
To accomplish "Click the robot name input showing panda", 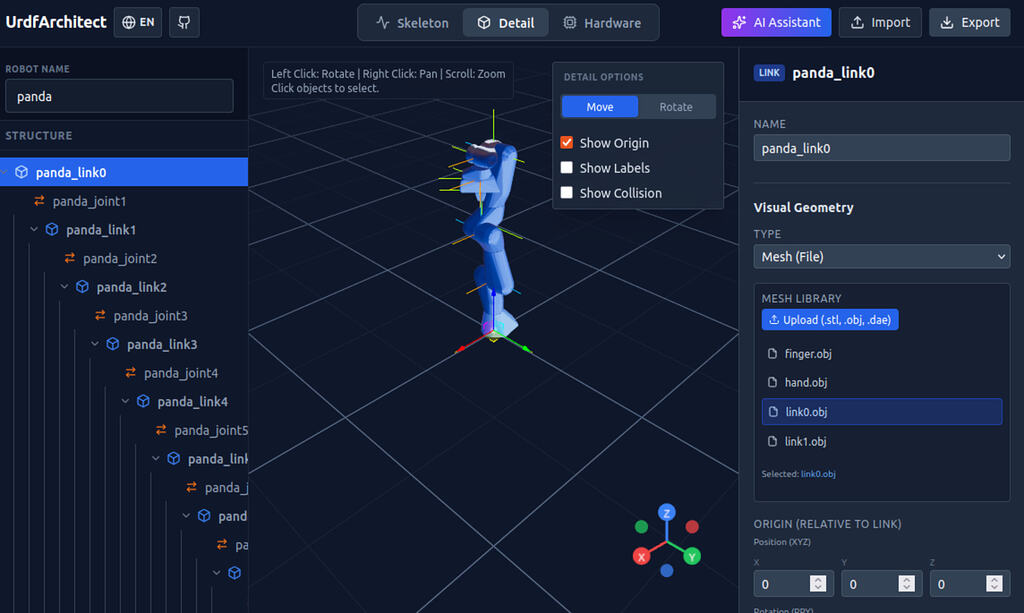I will click(x=118, y=97).
